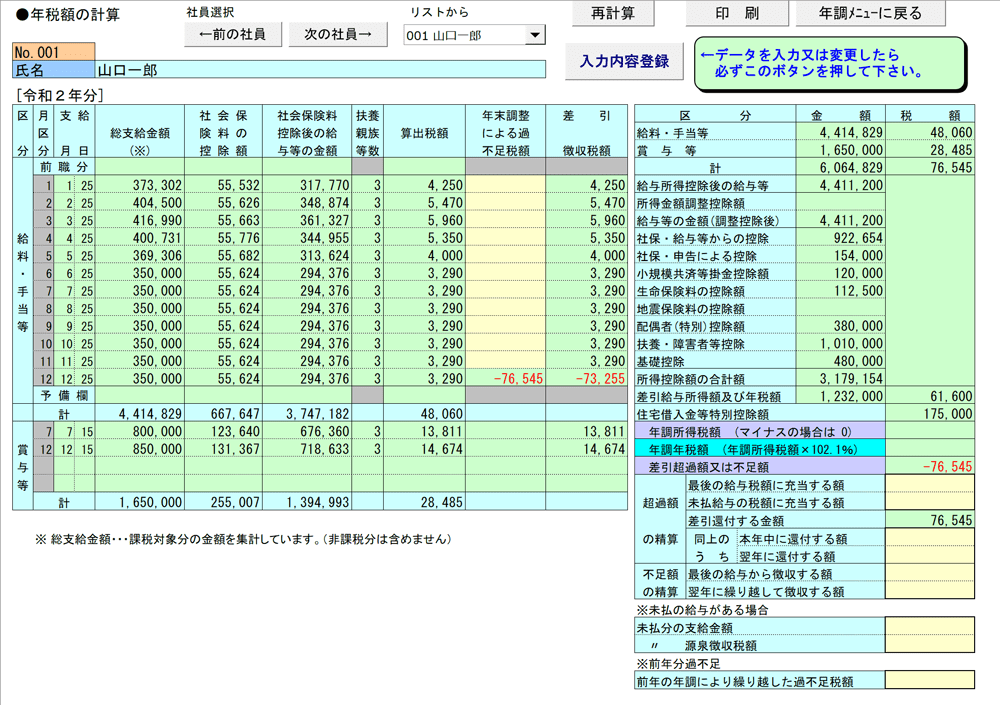This screenshot has height=705, width=1000.
Task: Click input cell for 本年中に還付する額
Action: click(930, 538)
